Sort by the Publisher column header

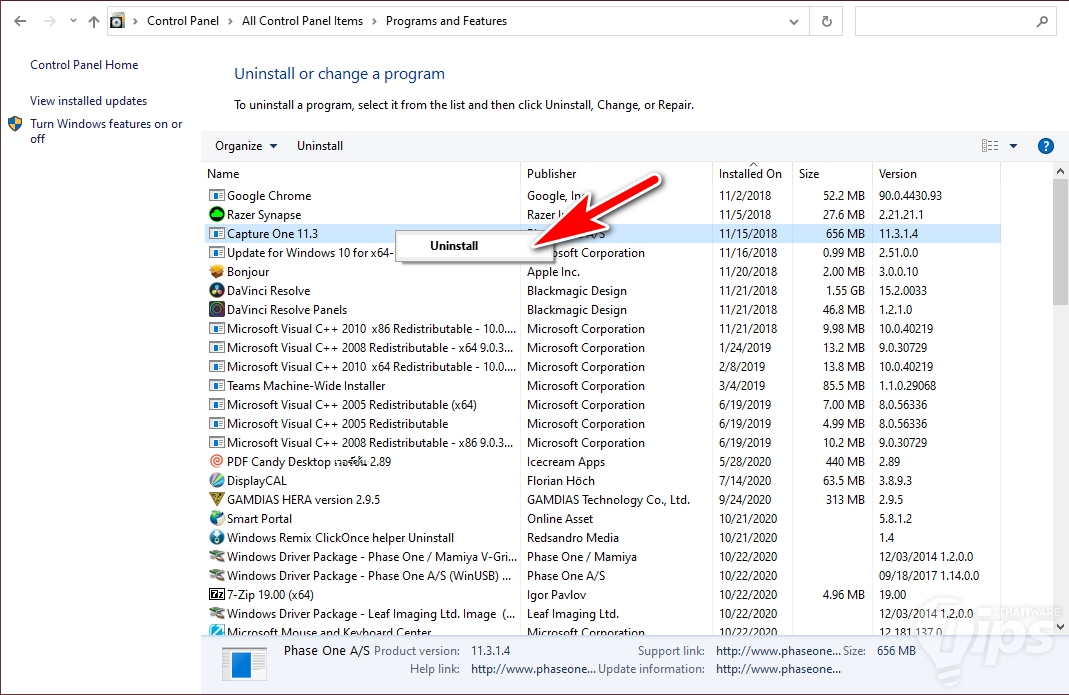coord(616,174)
